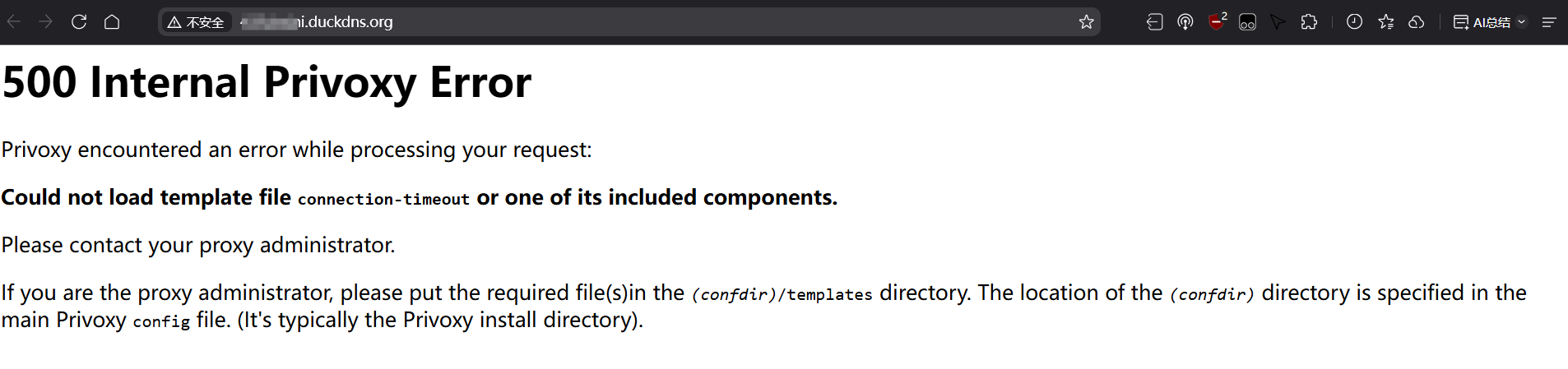Click the forward navigation arrow
The height and width of the screenshot is (369, 1568).
pyautogui.click(x=46, y=22)
